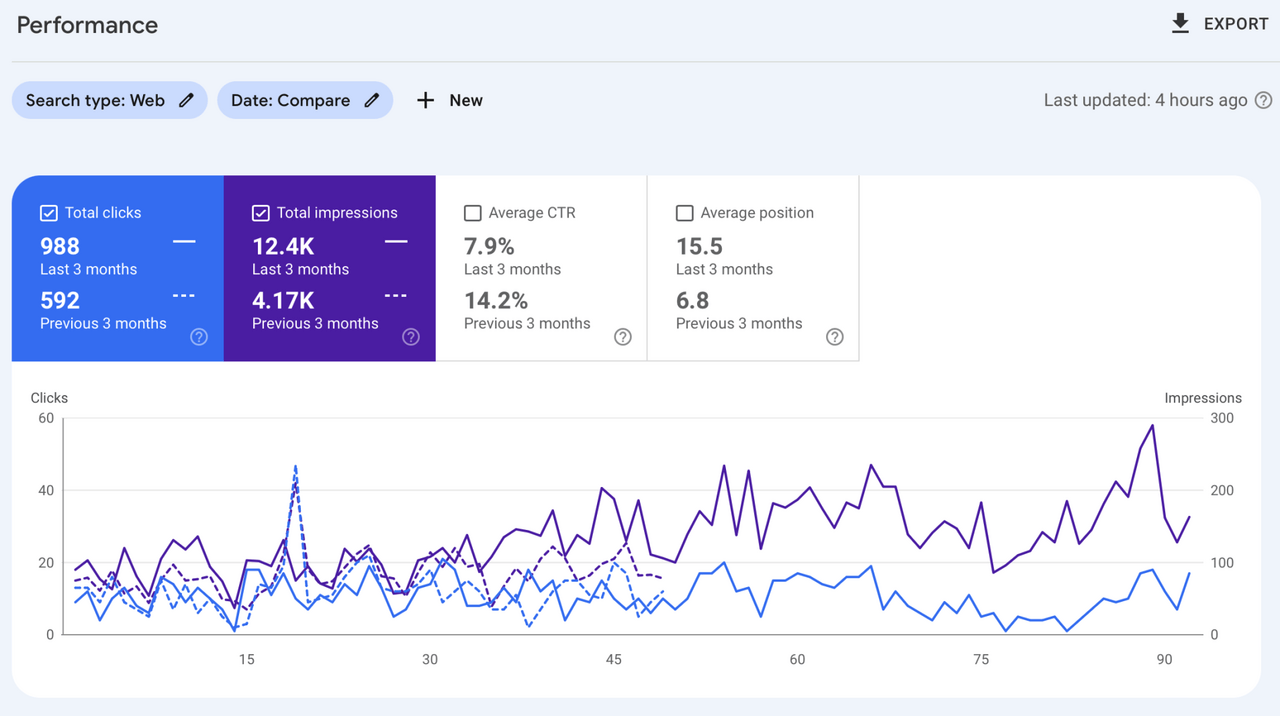Image resolution: width=1280 pixels, height=716 pixels.
Task: Click the New filter button
Action: tap(465, 100)
